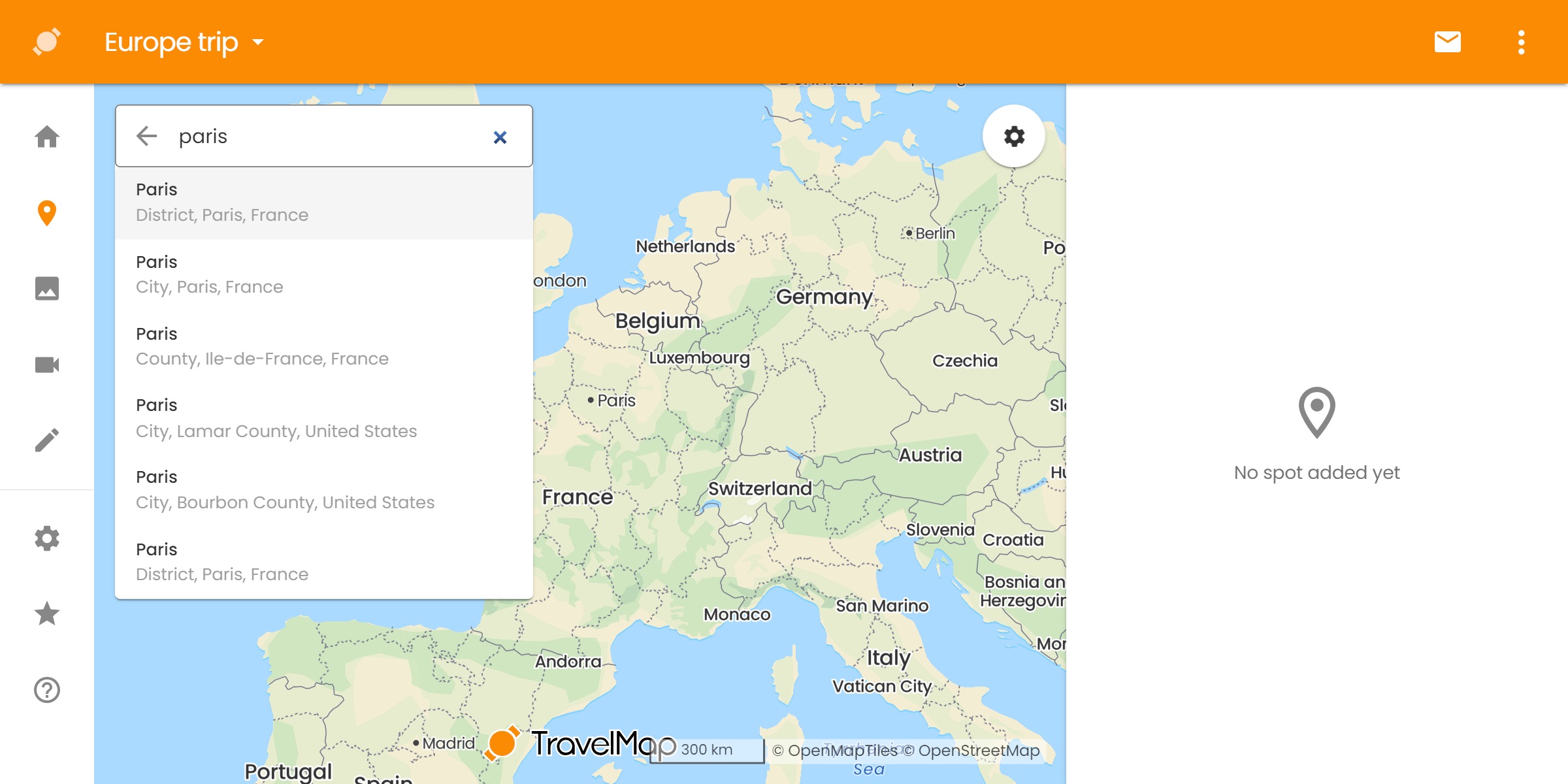Screen dimensions: 1568x784
Task: Pick Paris Bourbon County United States
Action: [323, 490]
